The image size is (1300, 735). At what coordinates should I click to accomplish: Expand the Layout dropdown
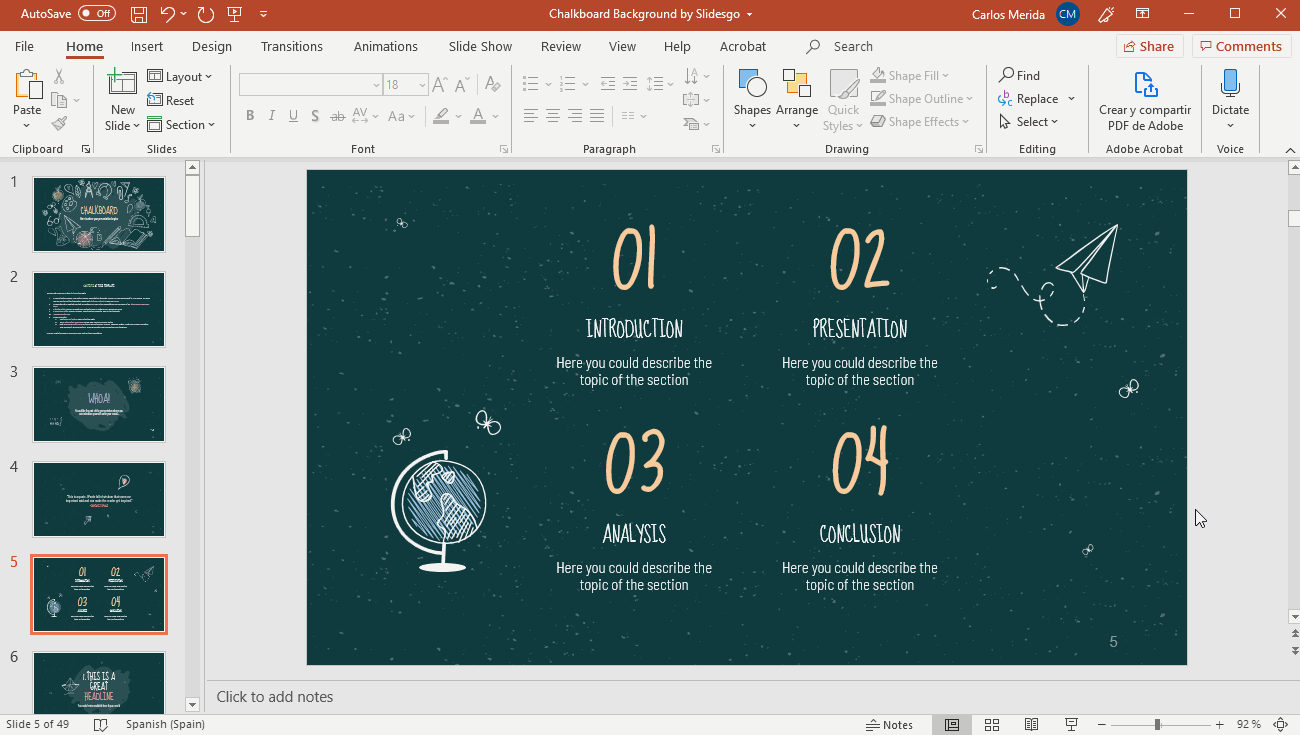pos(180,76)
